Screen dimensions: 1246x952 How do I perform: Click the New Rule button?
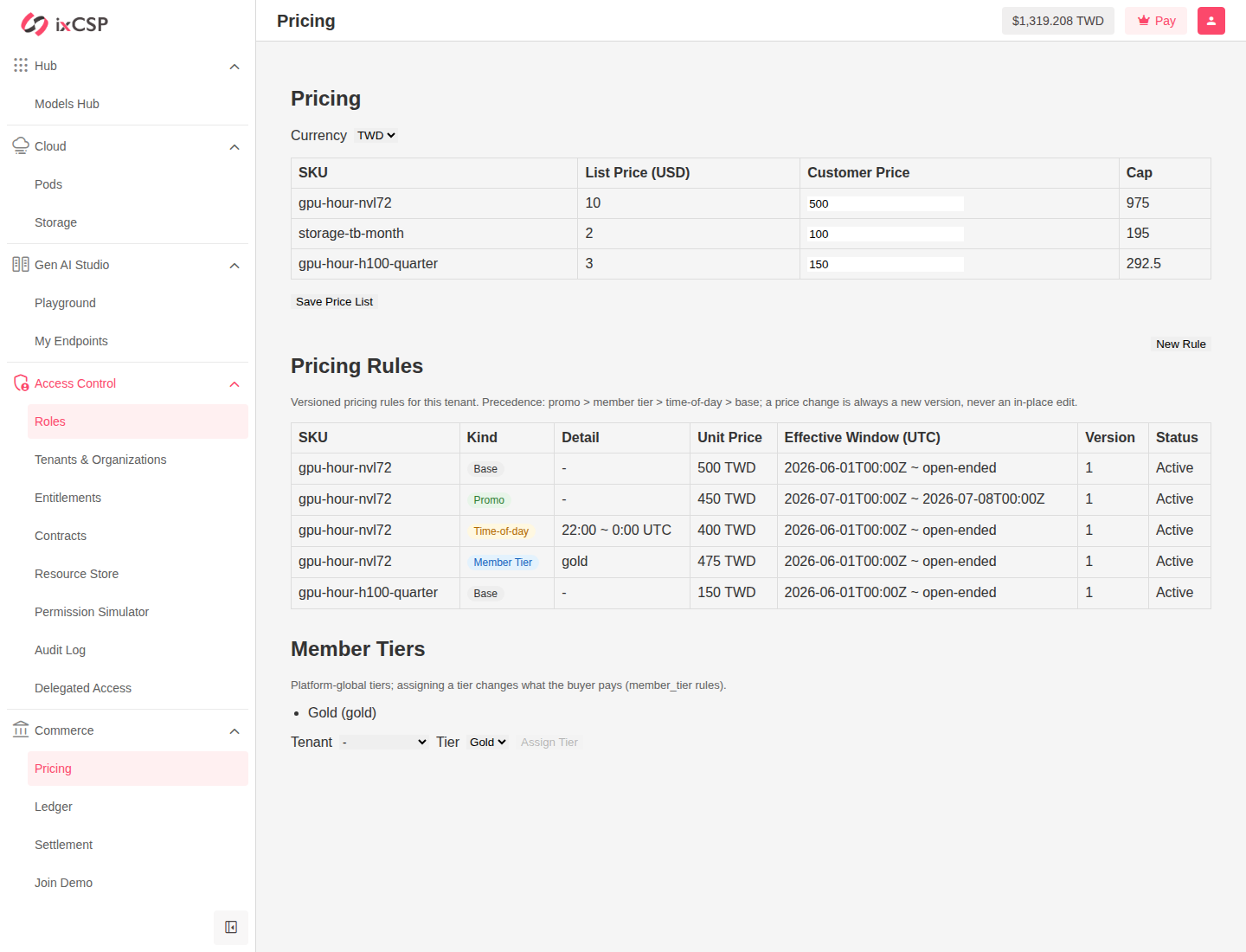pos(1180,344)
